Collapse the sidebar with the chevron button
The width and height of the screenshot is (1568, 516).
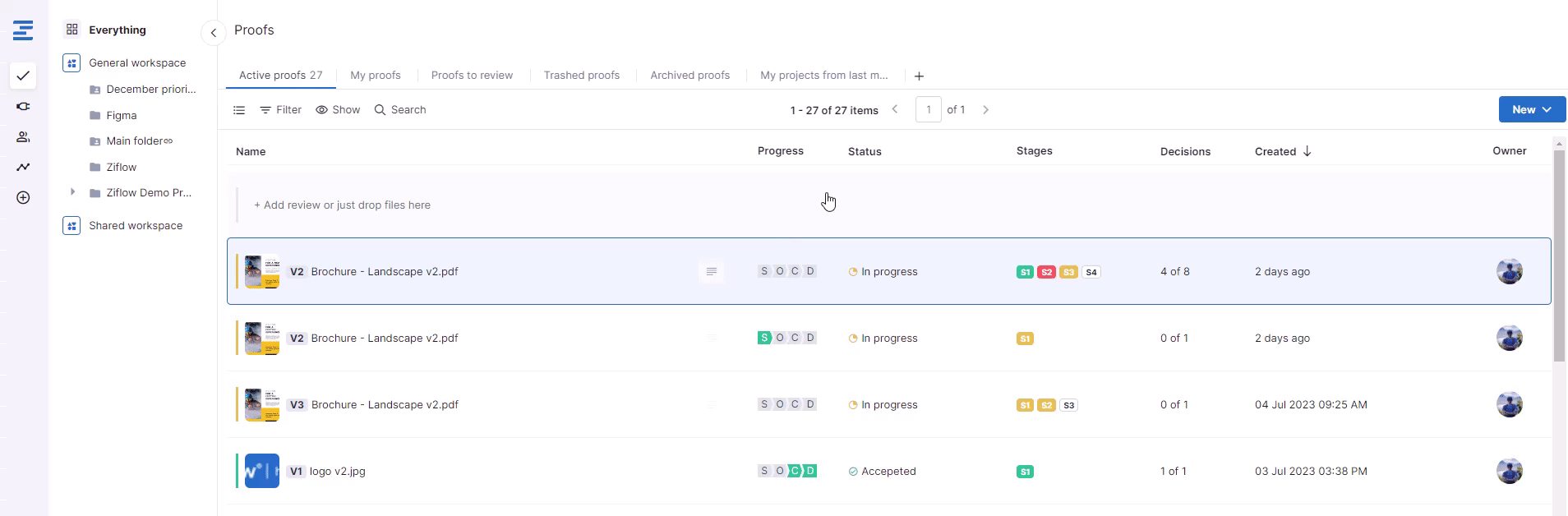point(213,33)
